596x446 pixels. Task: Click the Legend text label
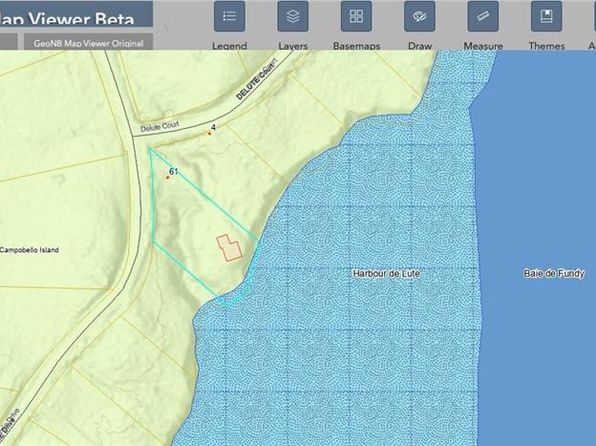(x=229, y=46)
